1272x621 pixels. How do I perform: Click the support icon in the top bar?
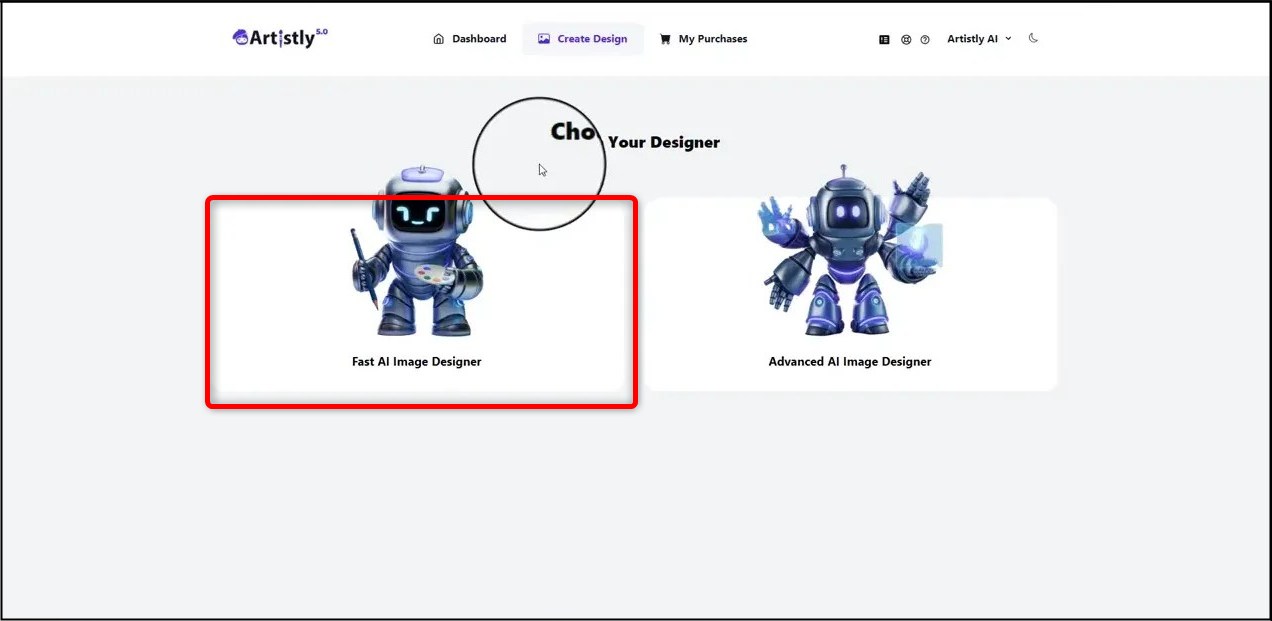(x=906, y=39)
